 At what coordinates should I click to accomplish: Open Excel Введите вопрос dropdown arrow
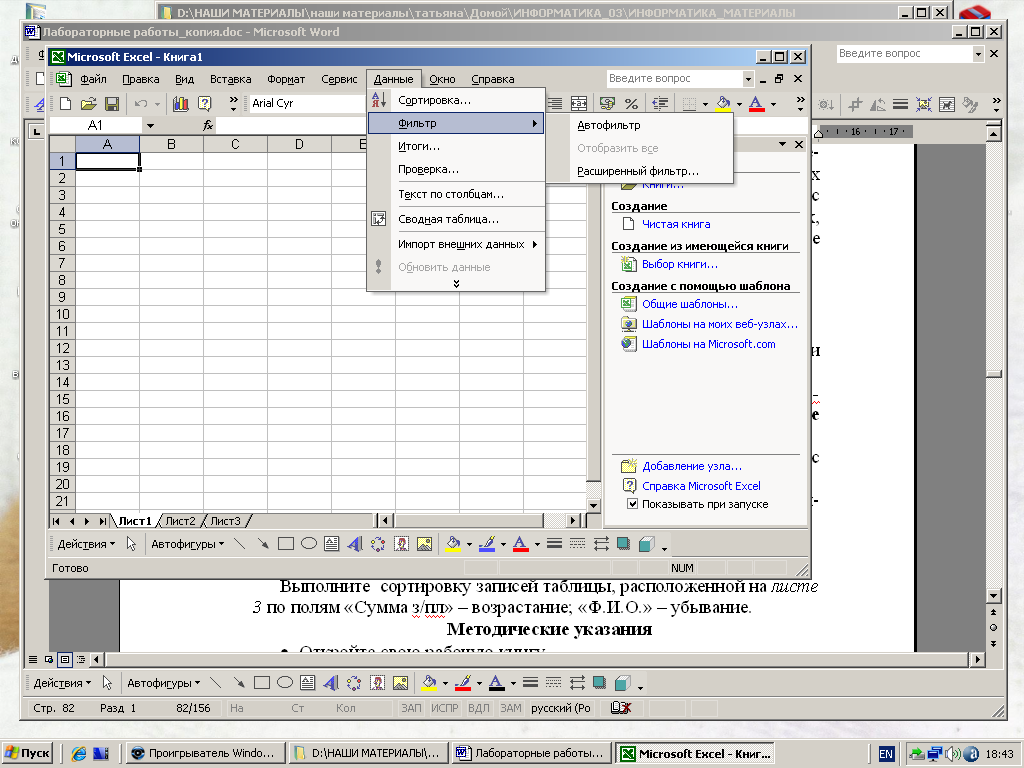[748, 78]
